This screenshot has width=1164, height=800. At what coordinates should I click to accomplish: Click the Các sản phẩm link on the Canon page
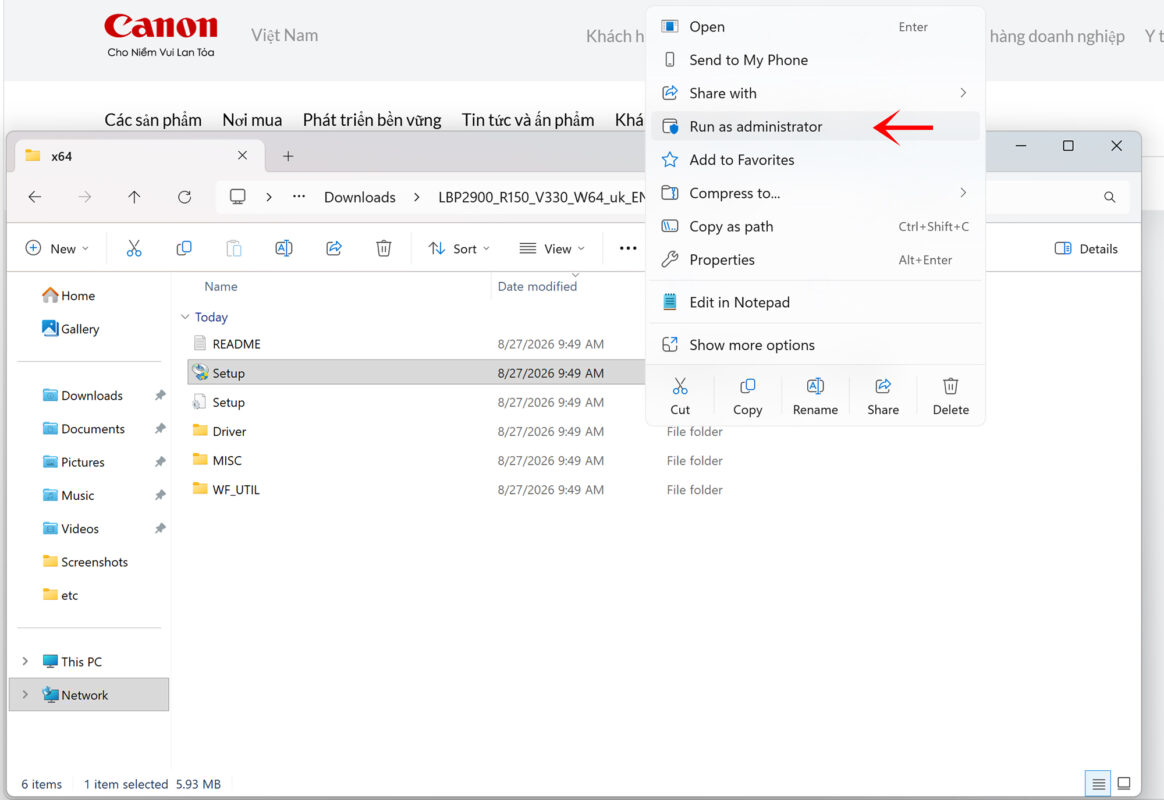[x=153, y=119]
